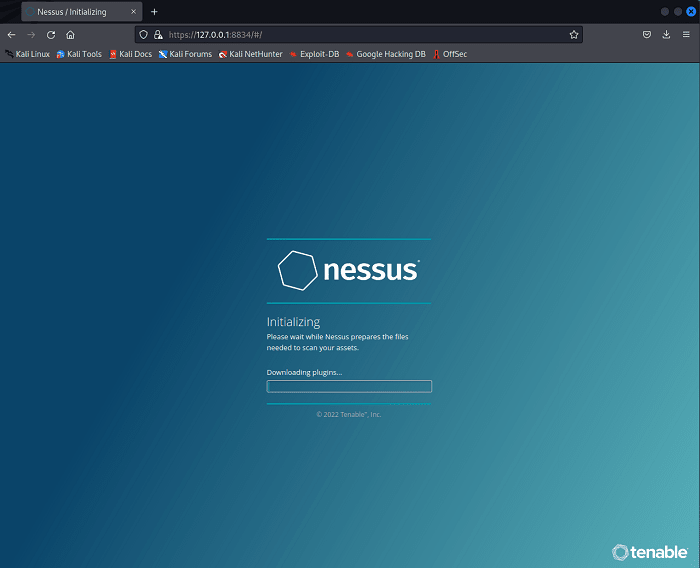This screenshot has height=568, width=700.
Task: Click the Initializing heading text
Action: (293, 322)
